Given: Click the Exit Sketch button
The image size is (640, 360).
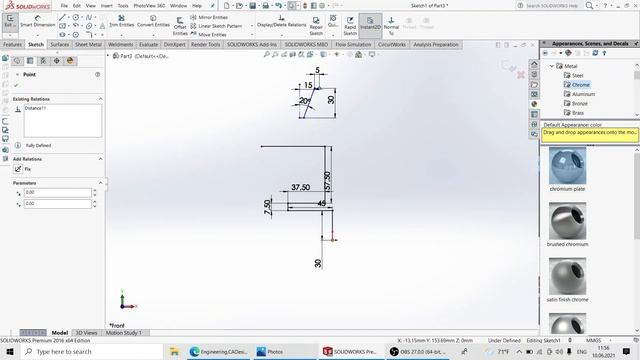Looking at the screenshot, I should [10, 21].
